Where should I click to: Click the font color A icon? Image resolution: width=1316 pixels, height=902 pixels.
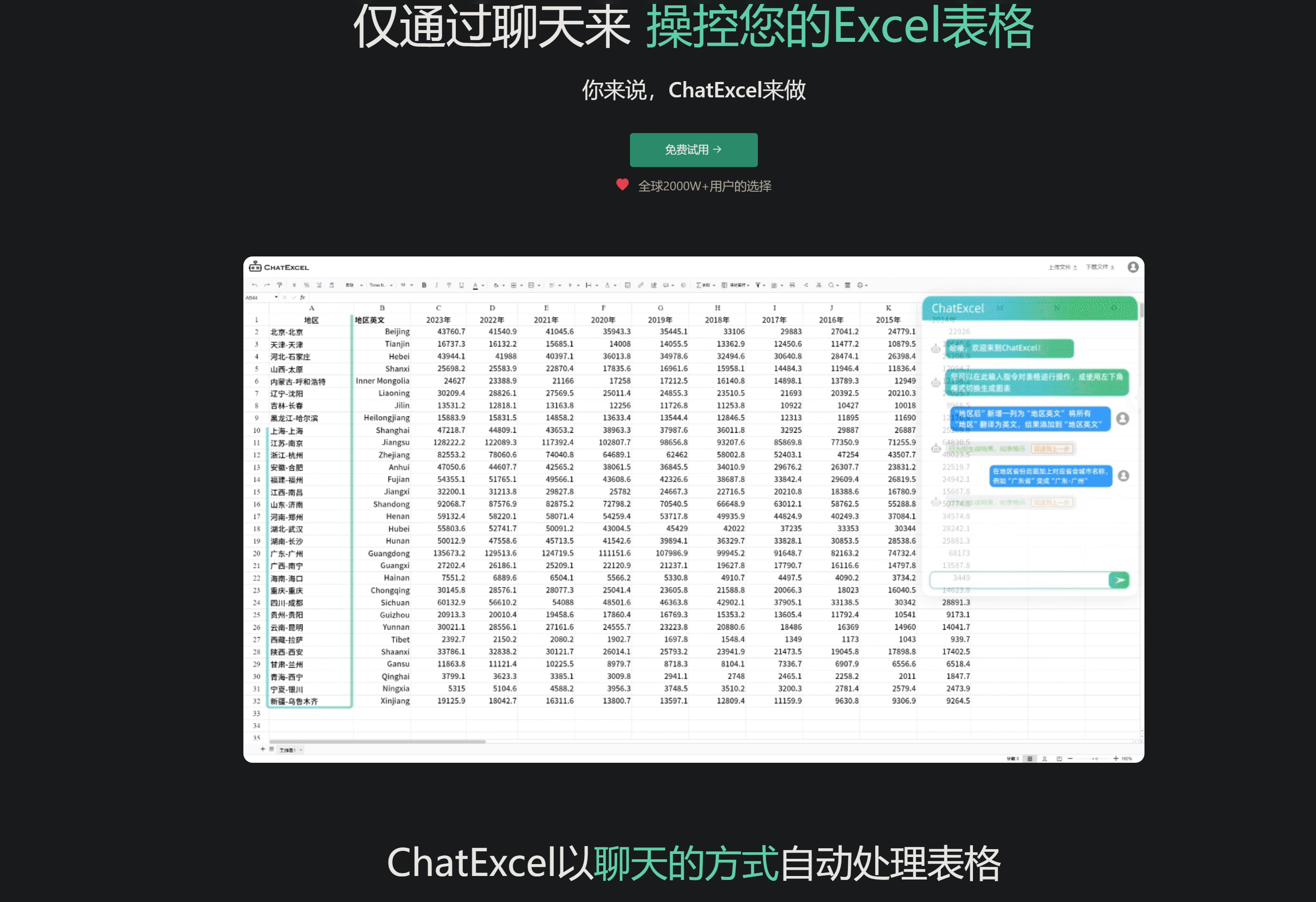click(x=476, y=286)
